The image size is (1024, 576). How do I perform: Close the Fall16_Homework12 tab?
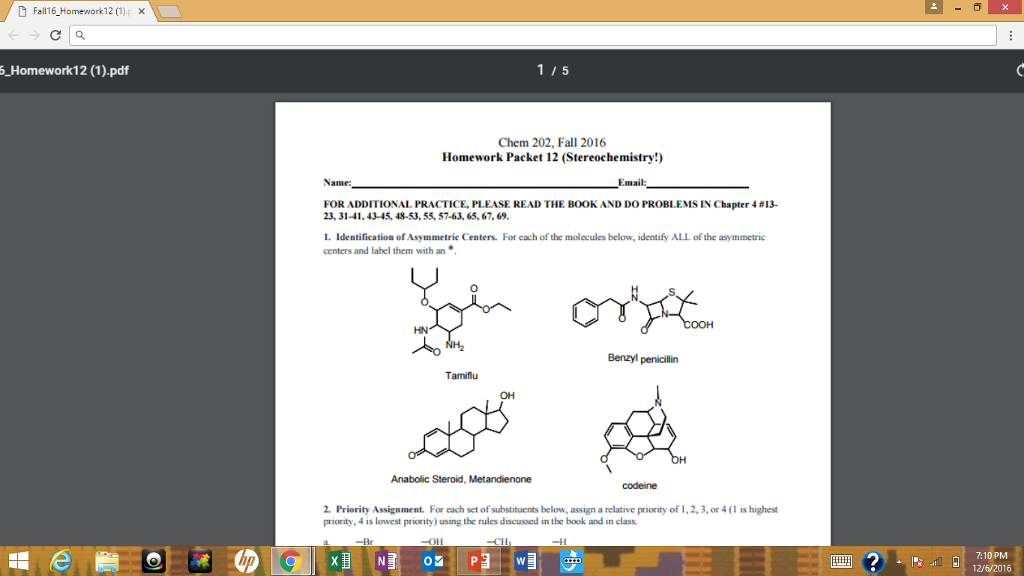[x=142, y=11]
